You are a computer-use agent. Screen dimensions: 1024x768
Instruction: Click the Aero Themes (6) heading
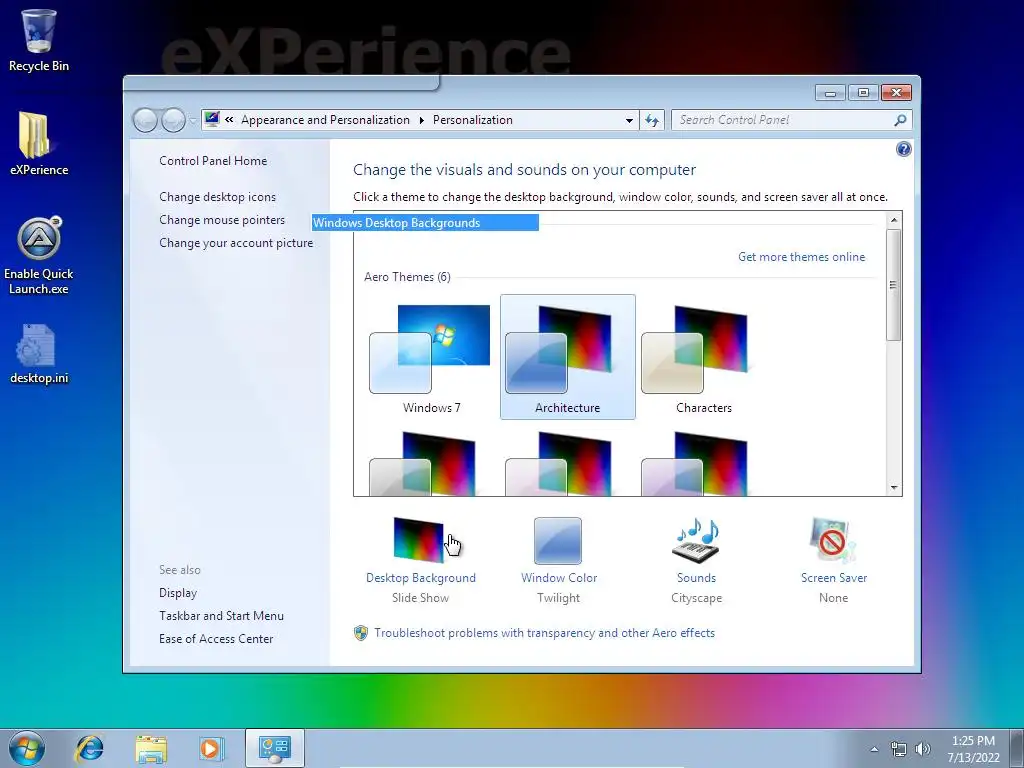407,277
